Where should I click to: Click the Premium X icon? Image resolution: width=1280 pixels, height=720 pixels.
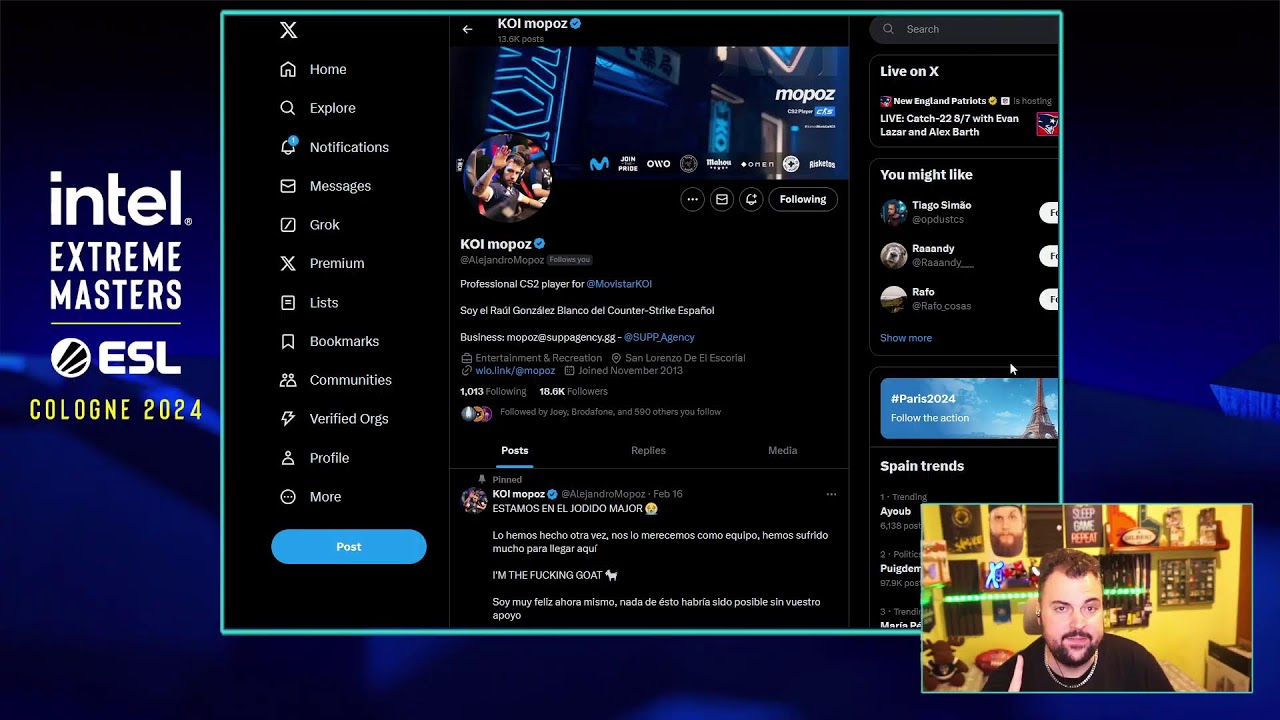click(x=288, y=263)
